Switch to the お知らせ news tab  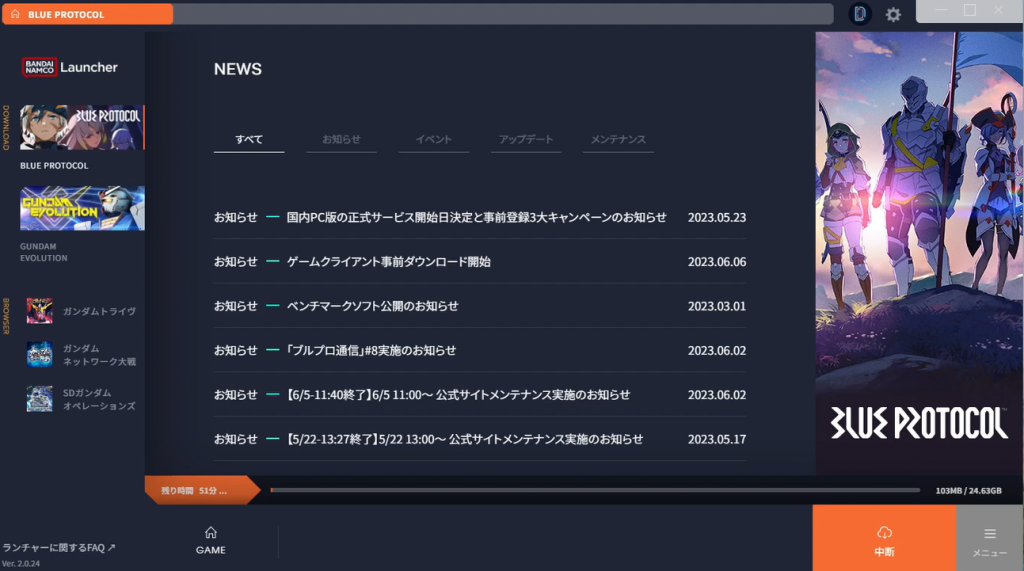(341, 140)
